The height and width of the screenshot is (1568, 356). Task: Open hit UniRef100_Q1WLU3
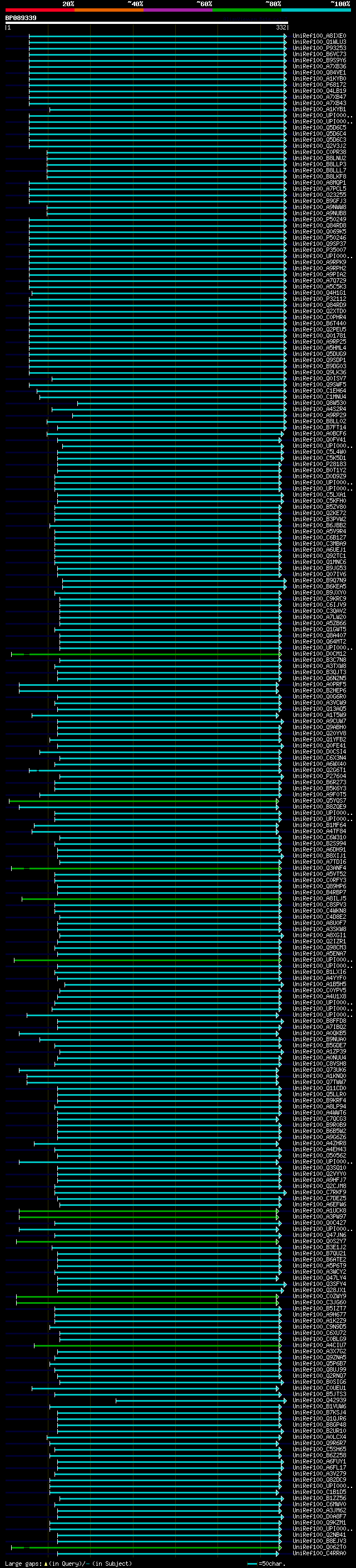[319, 42]
